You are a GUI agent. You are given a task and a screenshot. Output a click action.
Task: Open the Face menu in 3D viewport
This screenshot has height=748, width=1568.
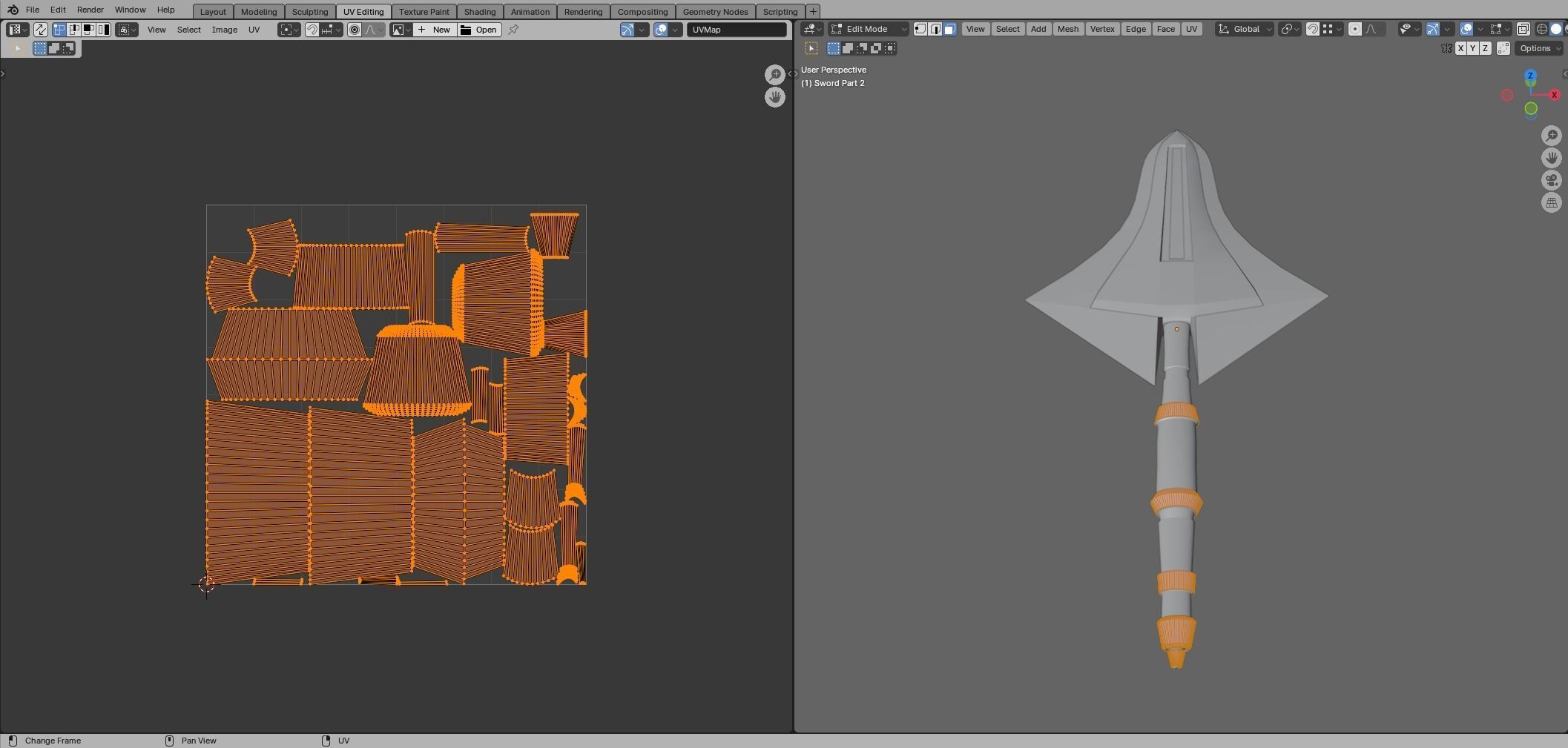pos(1165,29)
